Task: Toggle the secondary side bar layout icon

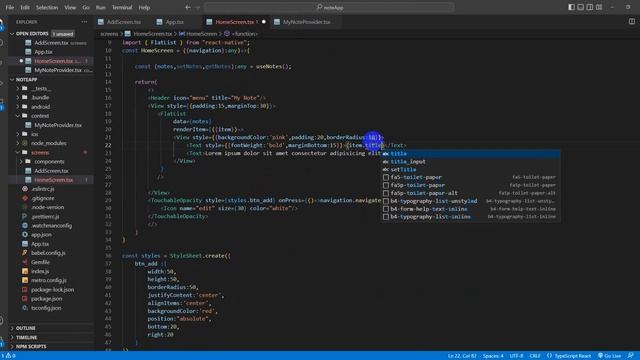Action: click(x=590, y=7)
